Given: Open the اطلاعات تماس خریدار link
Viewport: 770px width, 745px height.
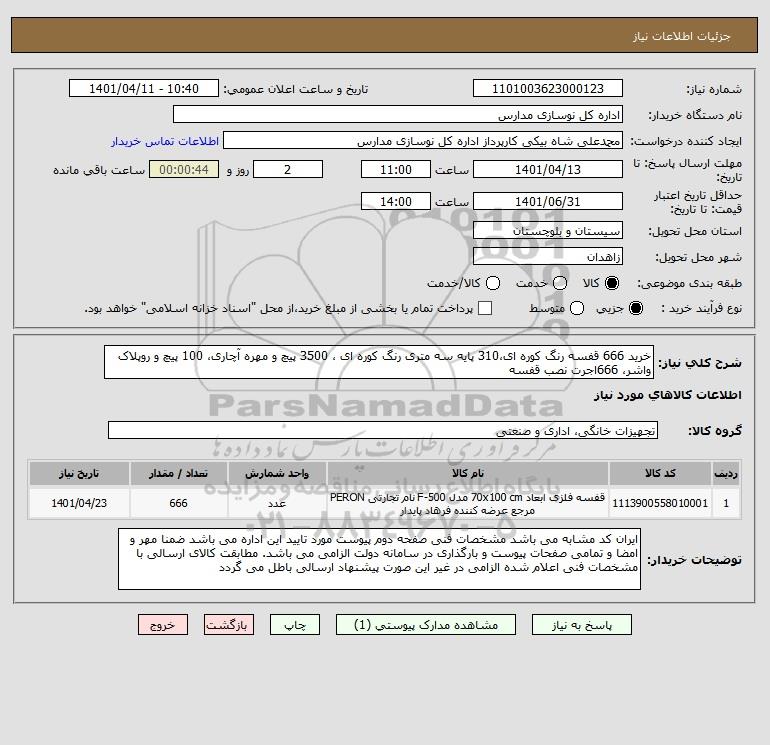Looking at the screenshot, I should coord(165,141).
